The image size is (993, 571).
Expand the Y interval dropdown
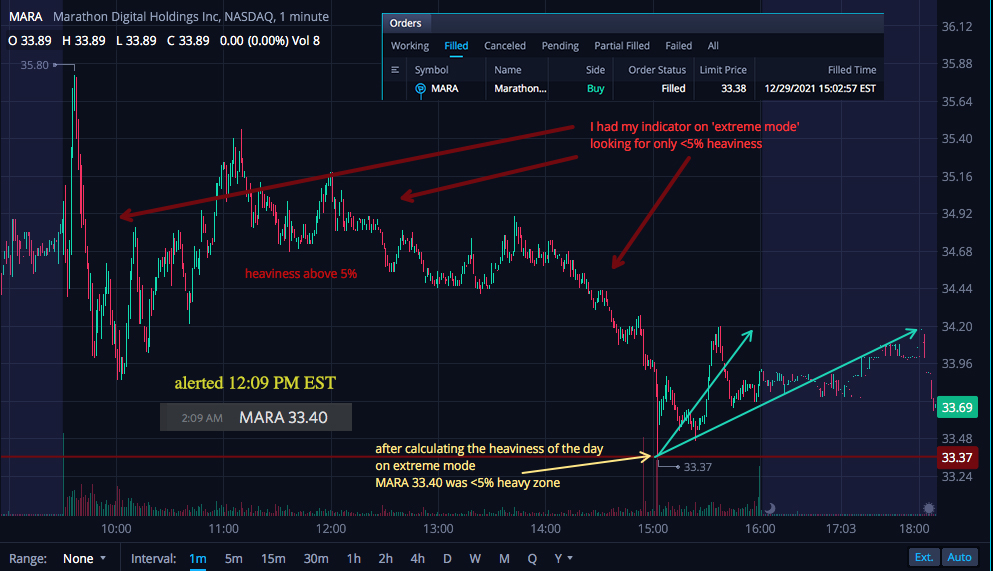pyautogui.click(x=563, y=558)
